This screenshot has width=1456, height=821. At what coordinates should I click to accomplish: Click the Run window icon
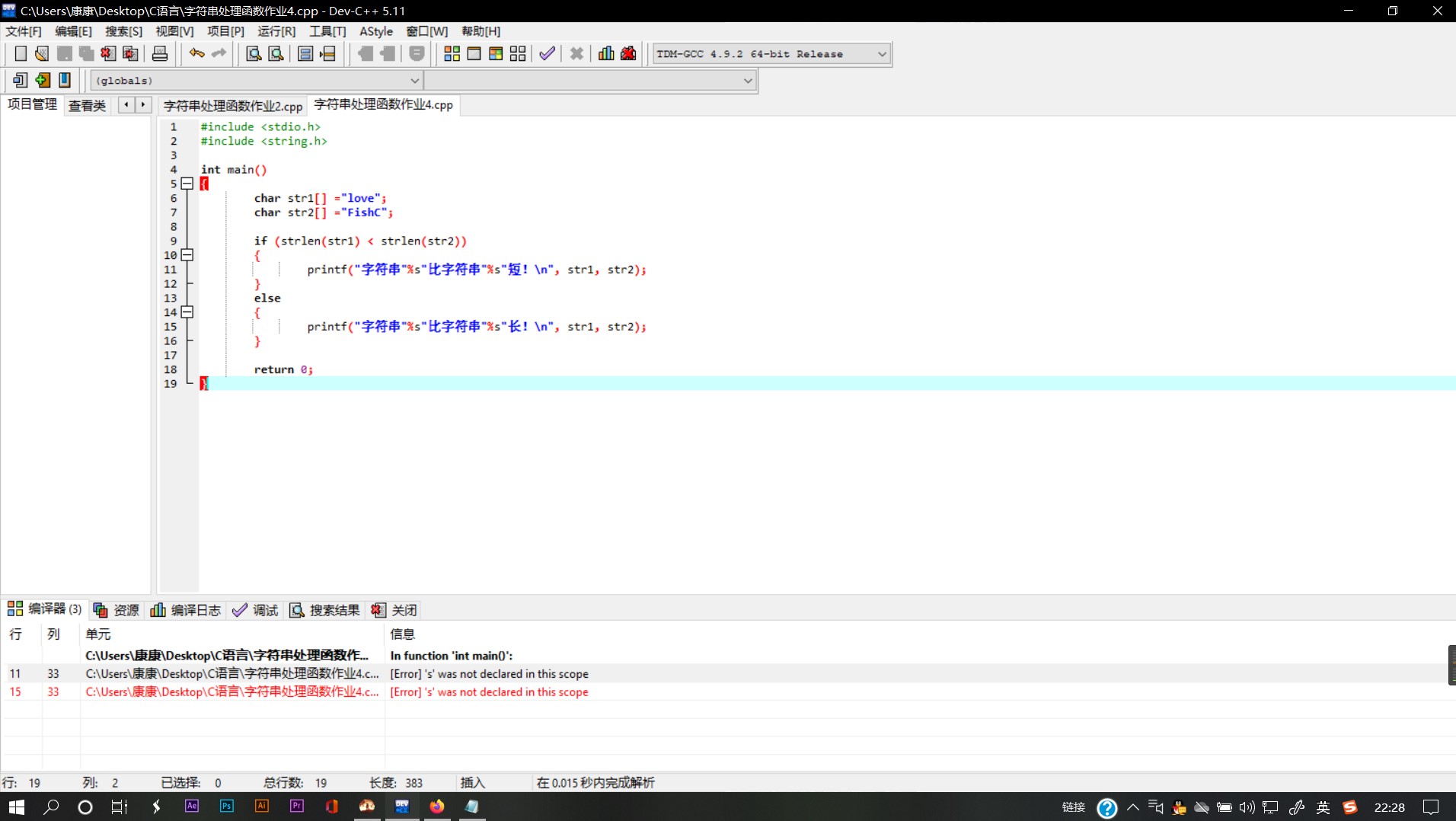pos(474,53)
